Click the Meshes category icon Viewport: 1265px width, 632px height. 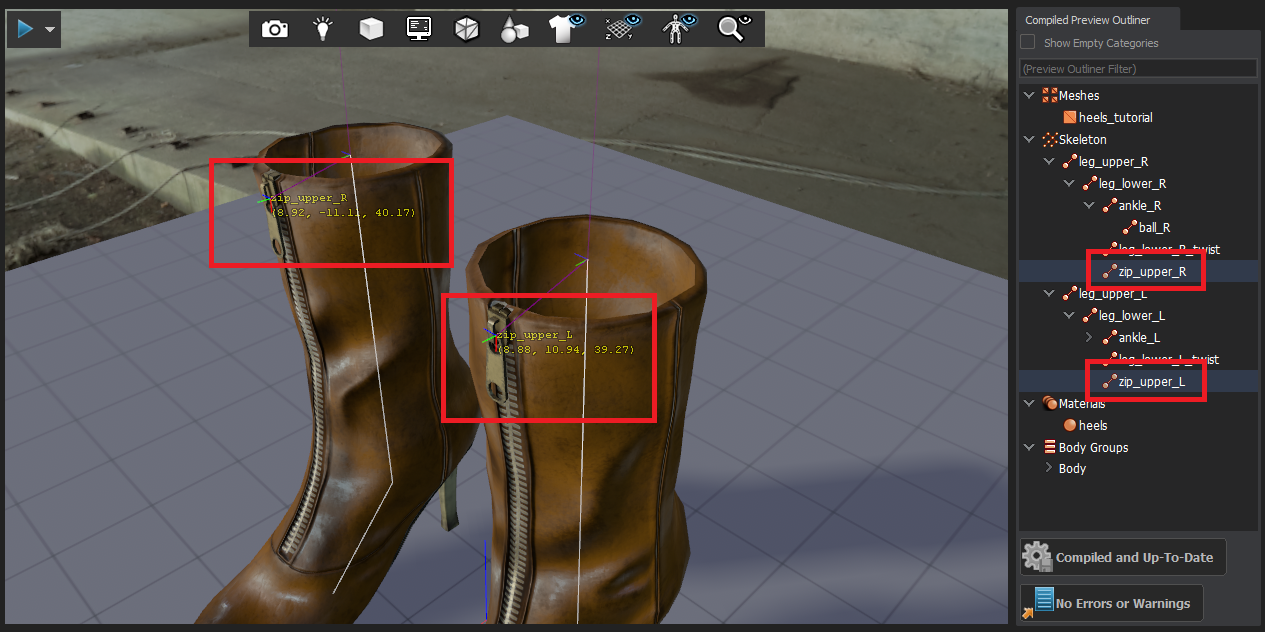tap(1049, 96)
